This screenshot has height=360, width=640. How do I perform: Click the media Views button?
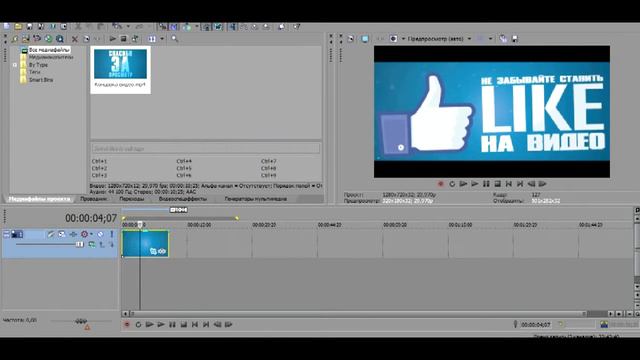[x=152, y=39]
